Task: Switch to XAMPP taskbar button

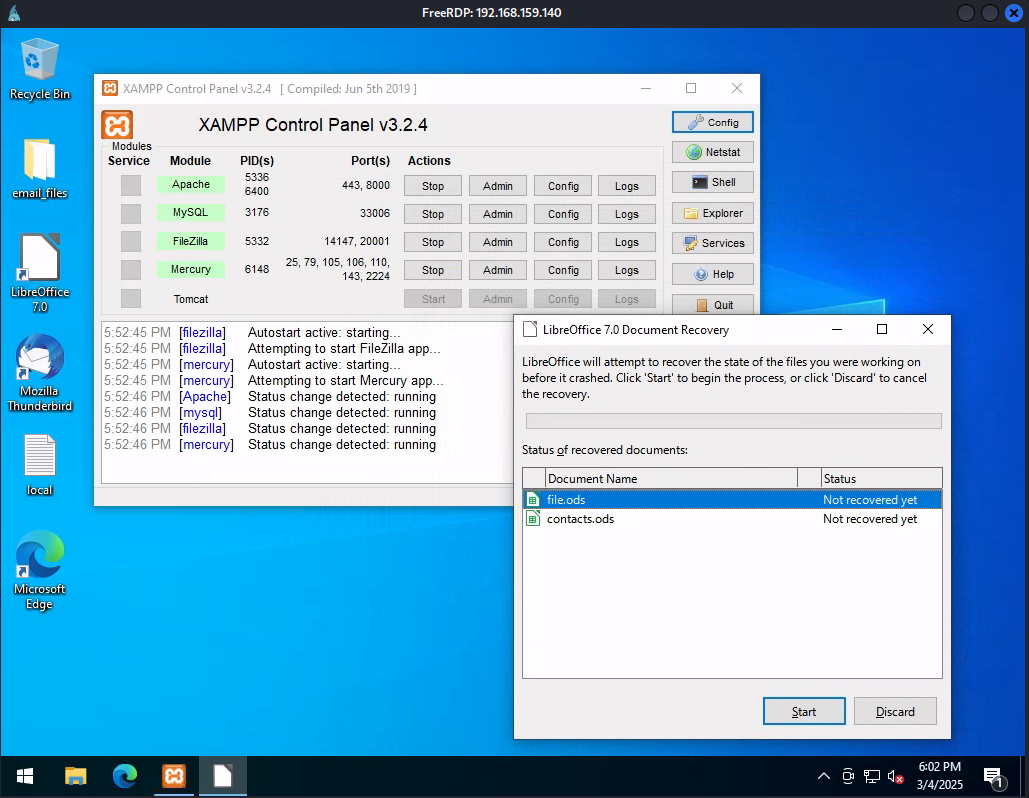Action: coord(174,777)
